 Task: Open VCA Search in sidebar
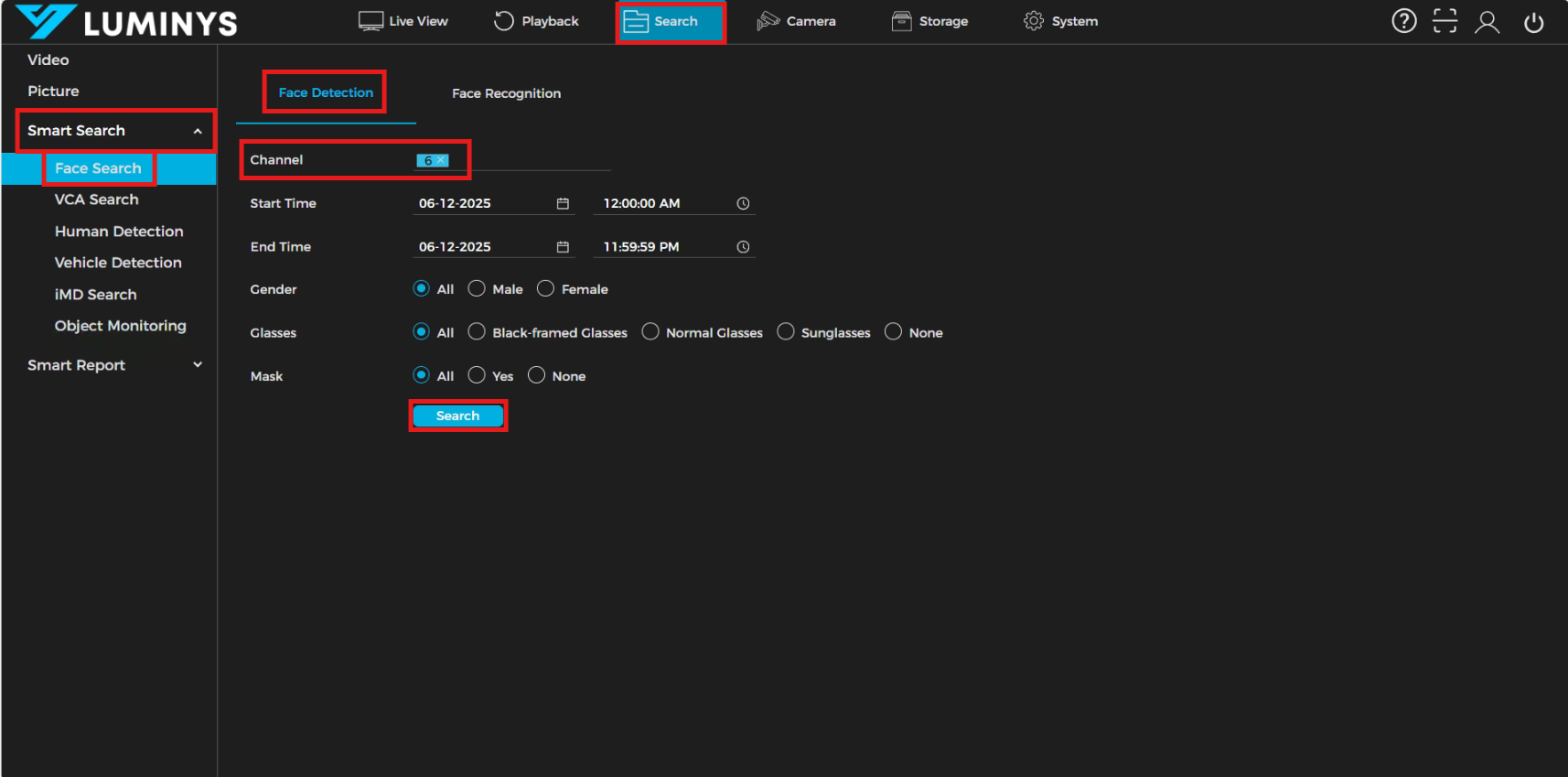(x=96, y=200)
